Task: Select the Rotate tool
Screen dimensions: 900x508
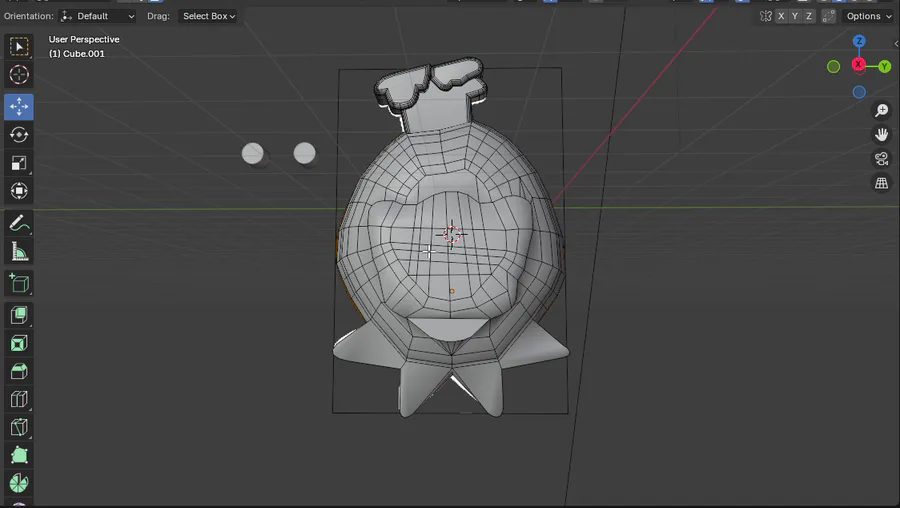Action: coord(19,135)
